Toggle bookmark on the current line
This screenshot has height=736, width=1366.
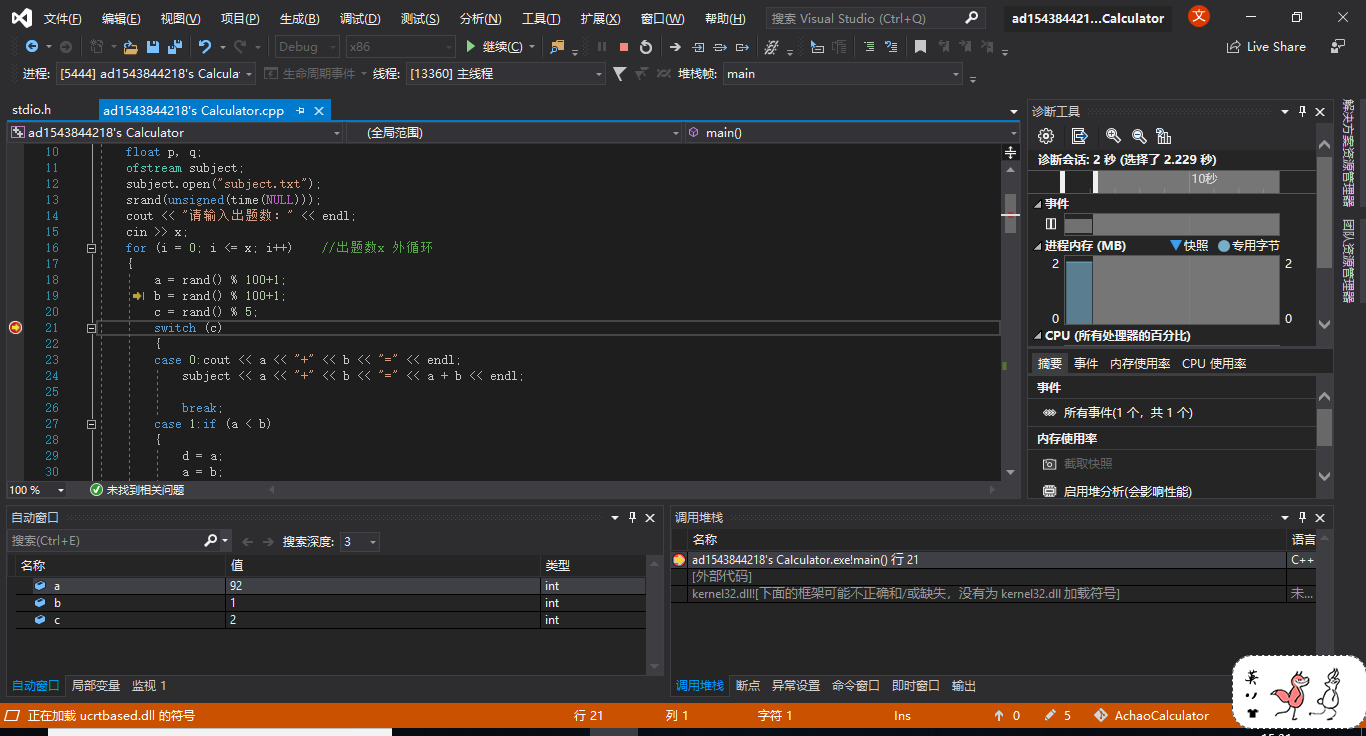(x=920, y=47)
